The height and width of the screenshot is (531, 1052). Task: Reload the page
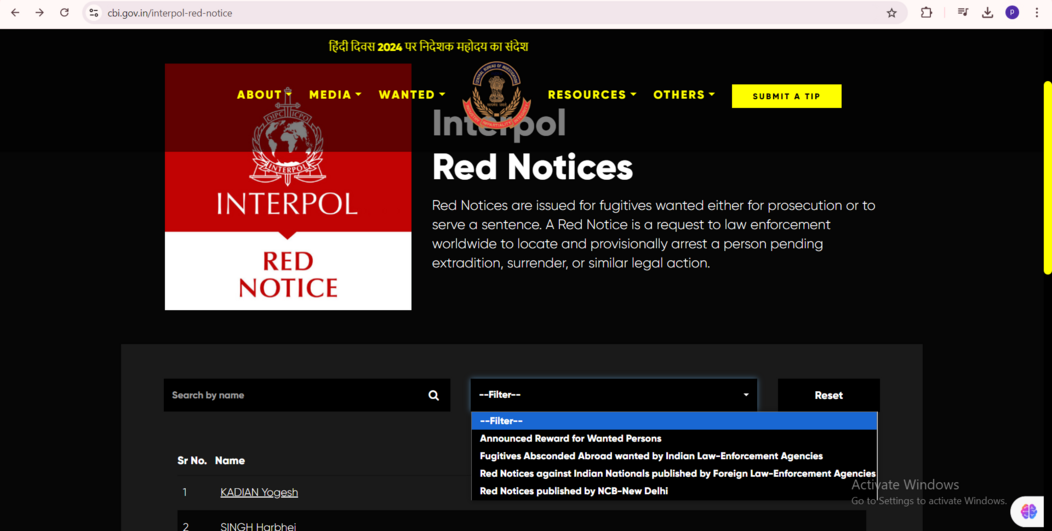[64, 13]
